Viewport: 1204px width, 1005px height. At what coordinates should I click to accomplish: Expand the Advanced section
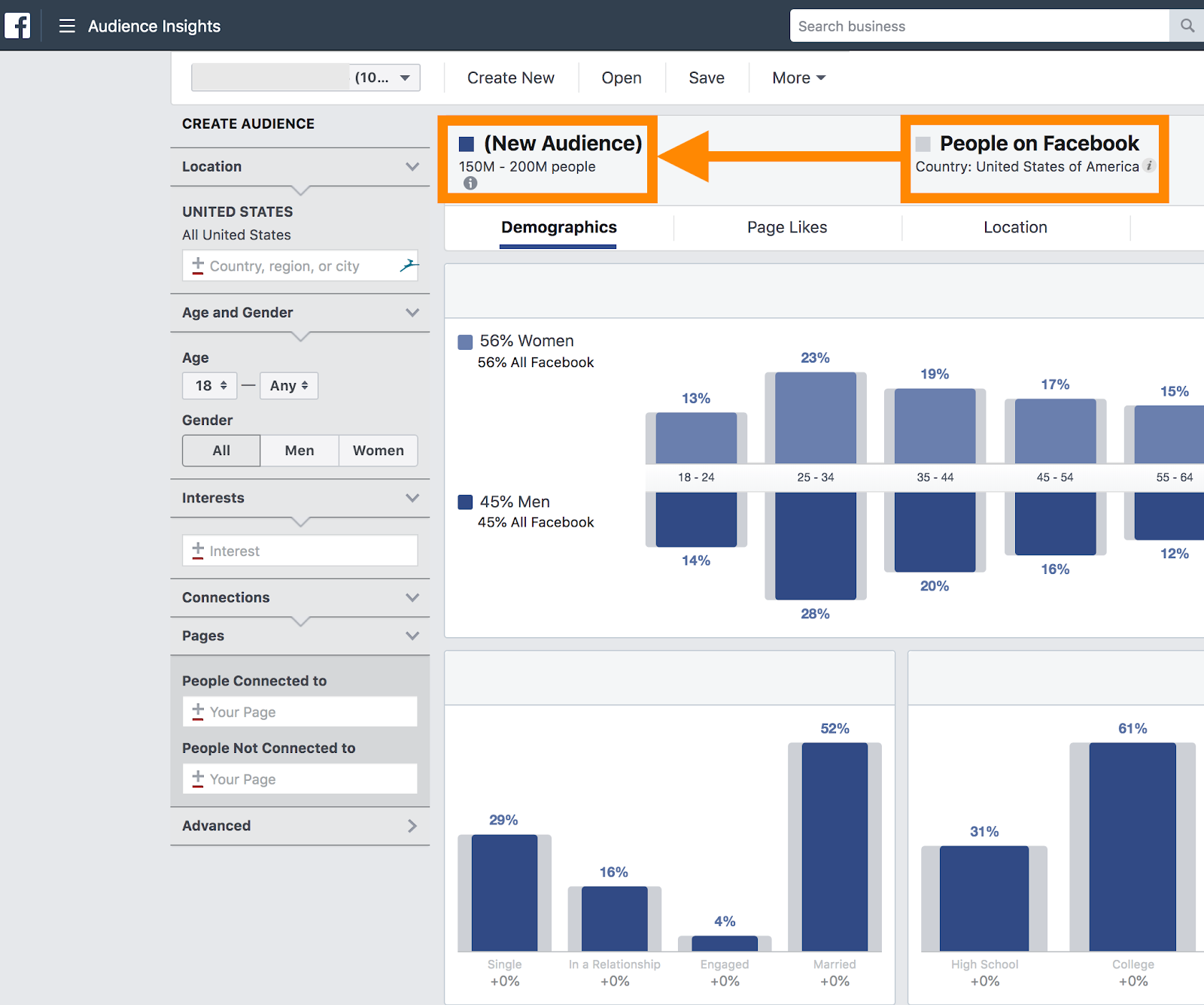(412, 826)
